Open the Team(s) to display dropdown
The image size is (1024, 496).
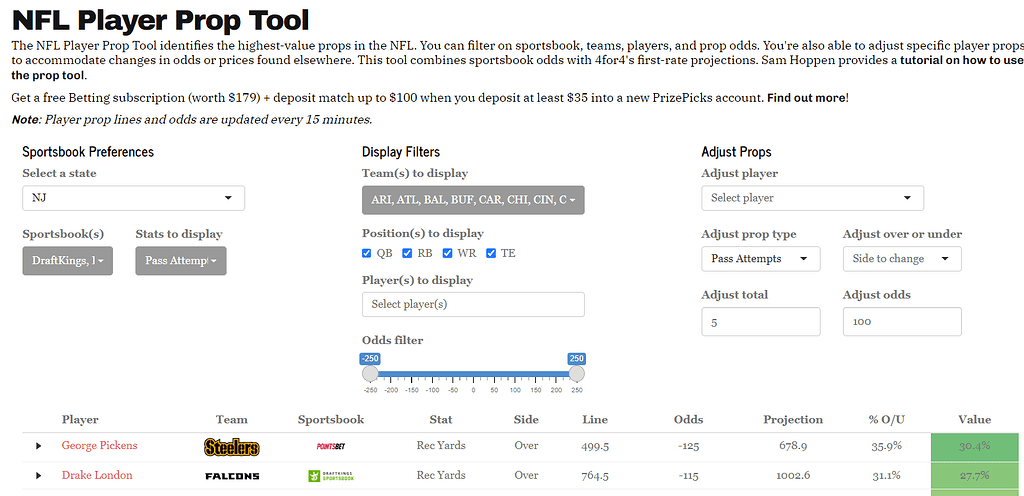(473, 200)
